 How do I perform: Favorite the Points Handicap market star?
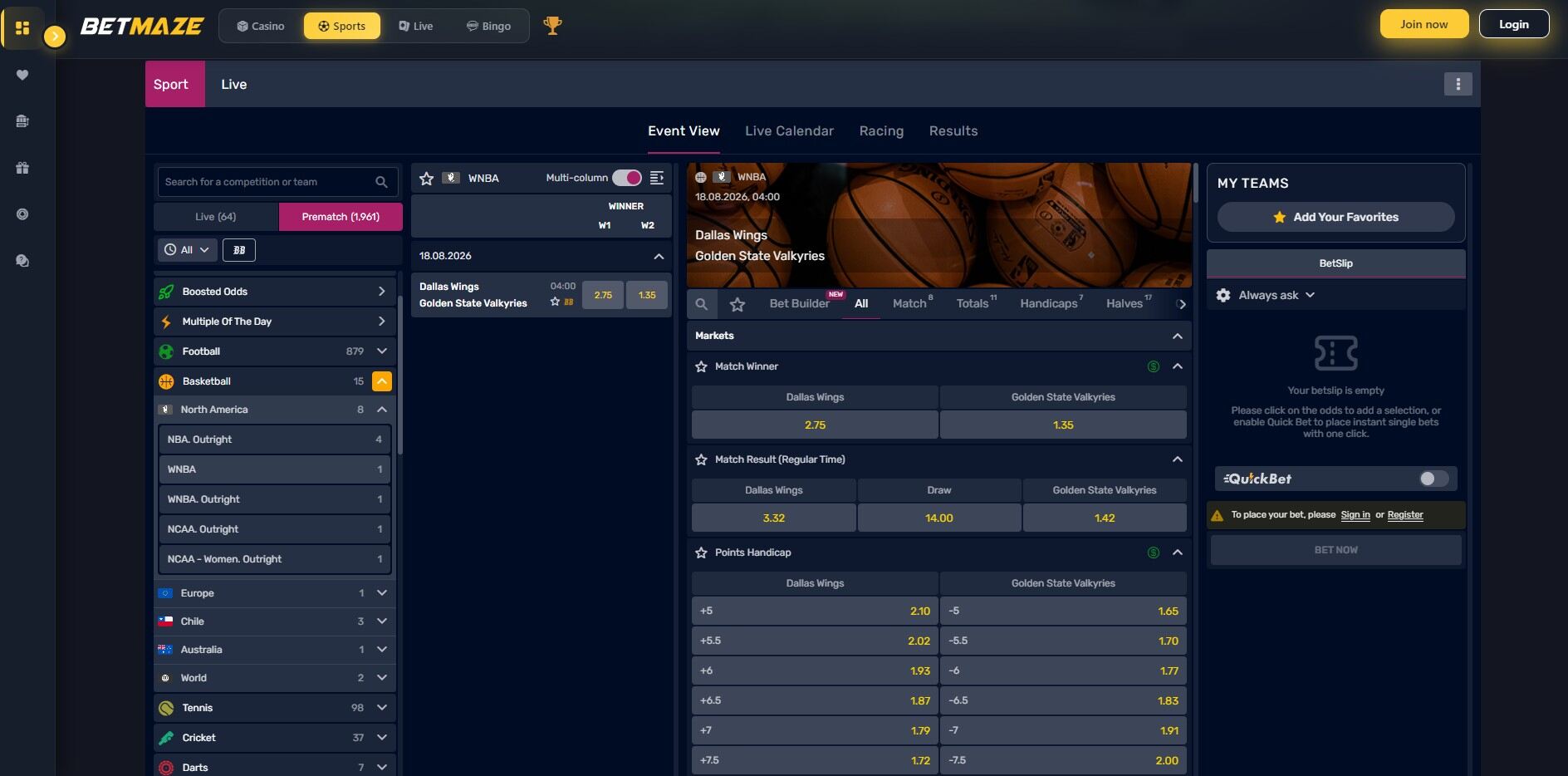point(701,553)
